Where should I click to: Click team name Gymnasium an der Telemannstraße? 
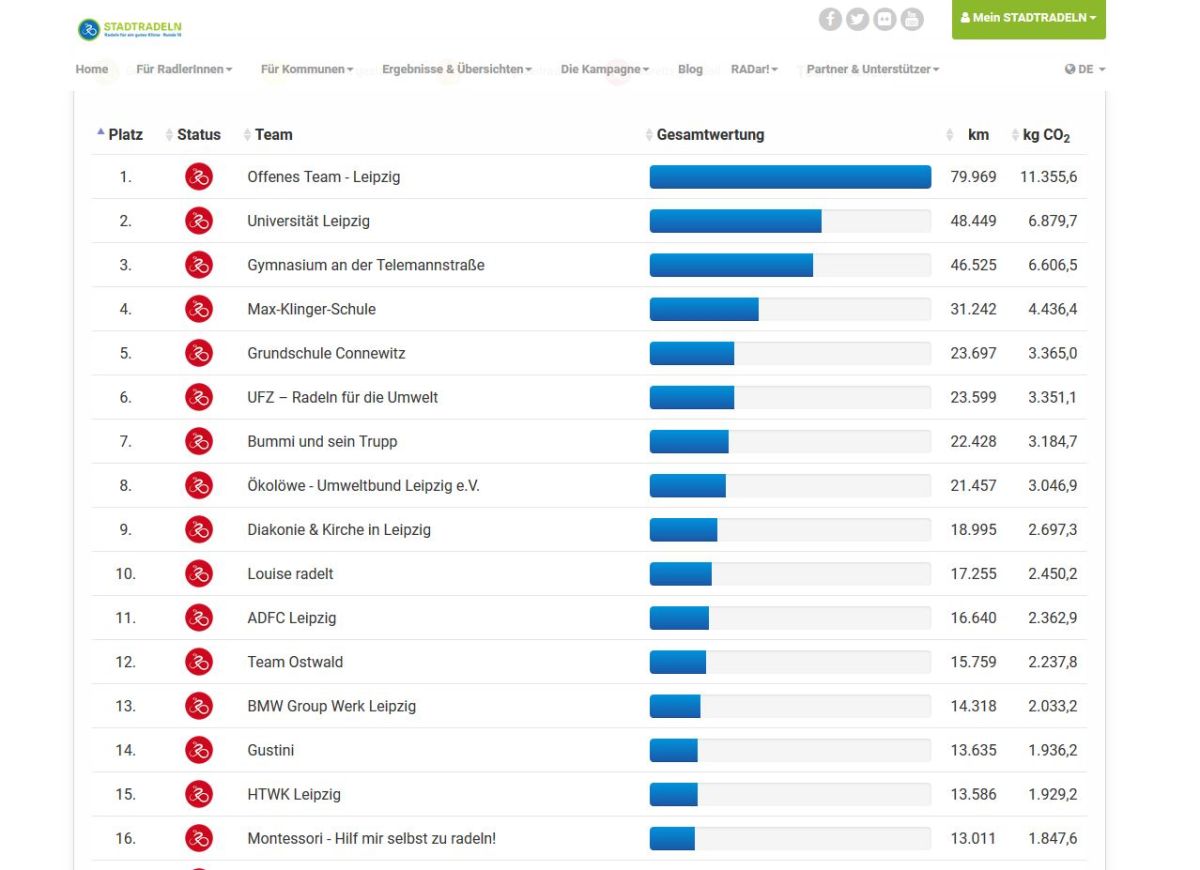point(365,265)
